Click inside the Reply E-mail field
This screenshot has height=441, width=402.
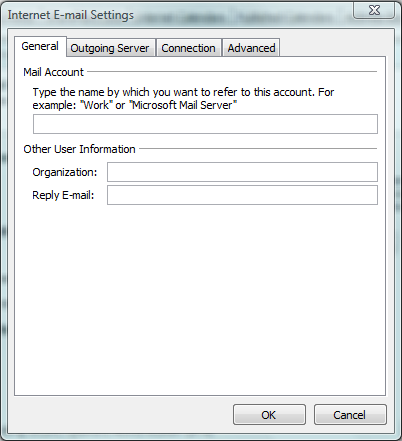pos(242,195)
